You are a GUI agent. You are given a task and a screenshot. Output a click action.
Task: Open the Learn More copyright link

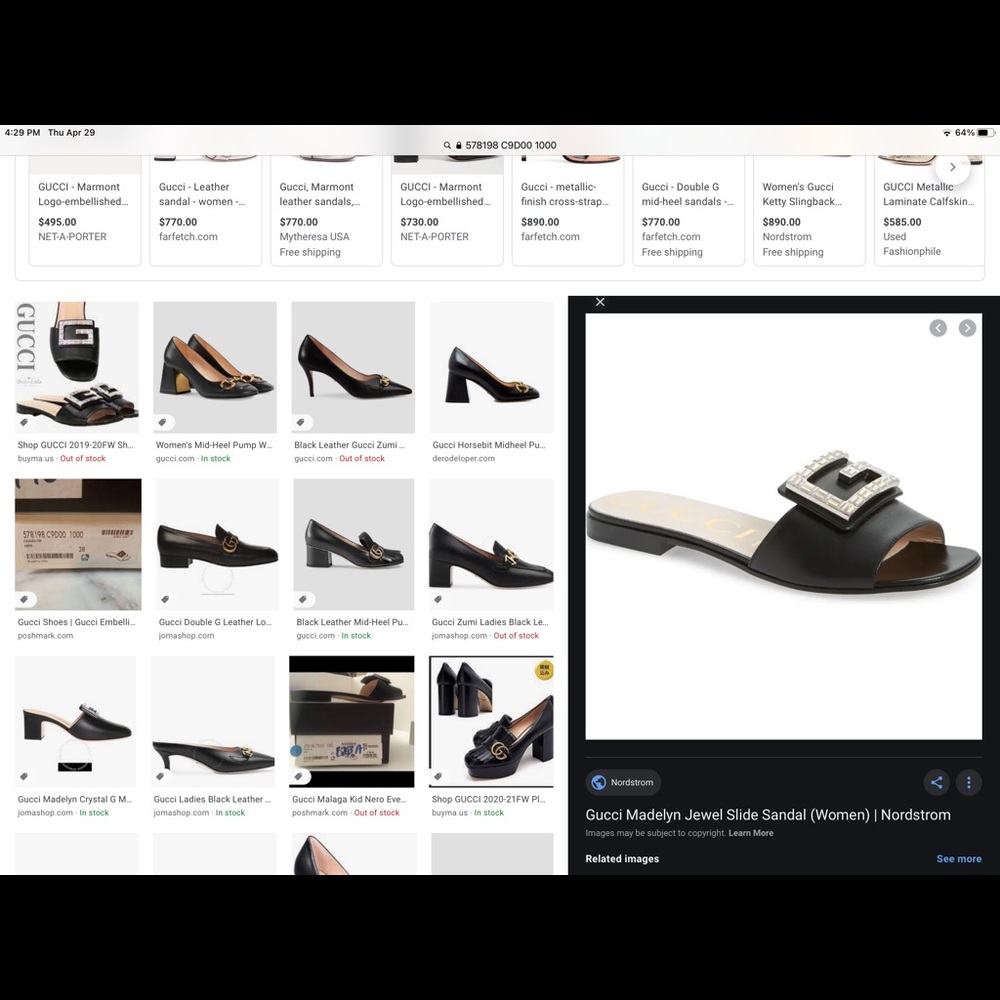coord(751,833)
